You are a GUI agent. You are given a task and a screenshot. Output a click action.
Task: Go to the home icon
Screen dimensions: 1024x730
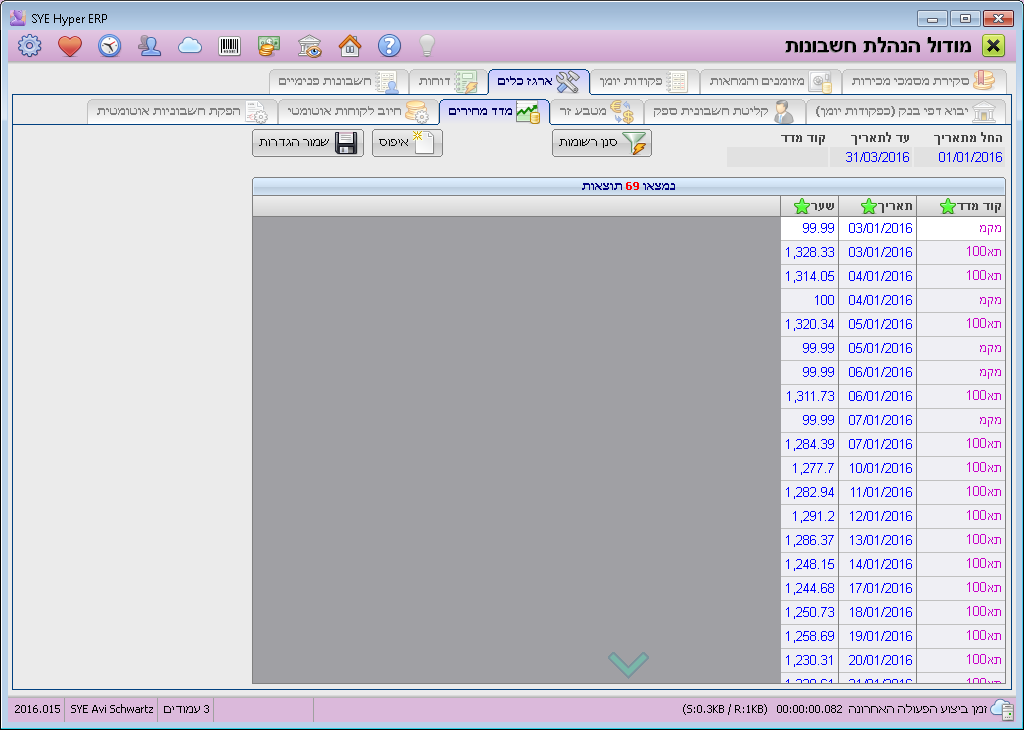pyautogui.click(x=349, y=46)
